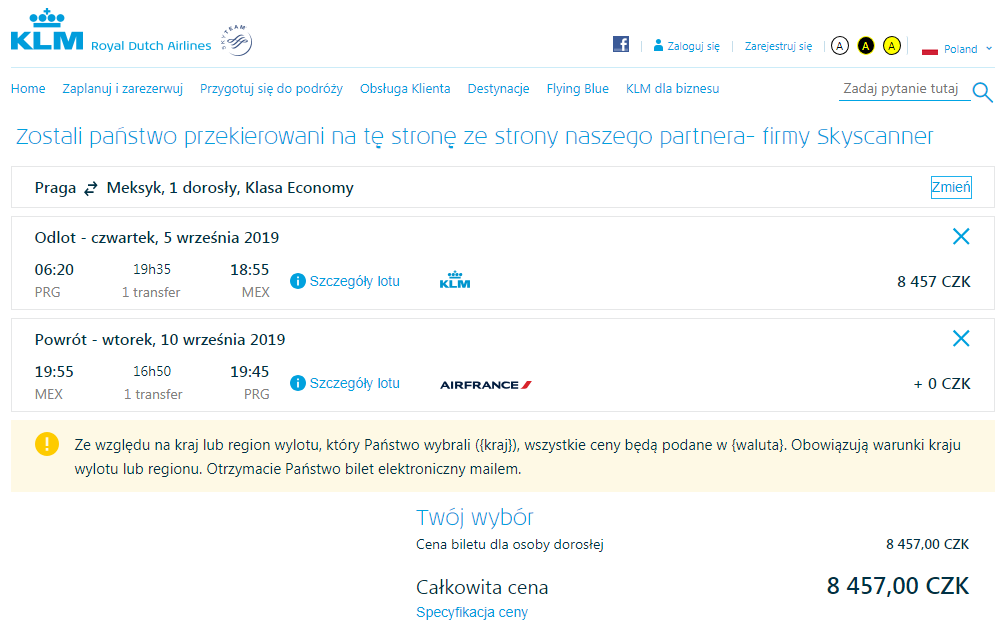The image size is (999, 631).
Task: Click Cena biletu dla osoby dorosłej label
Action: click(510, 545)
